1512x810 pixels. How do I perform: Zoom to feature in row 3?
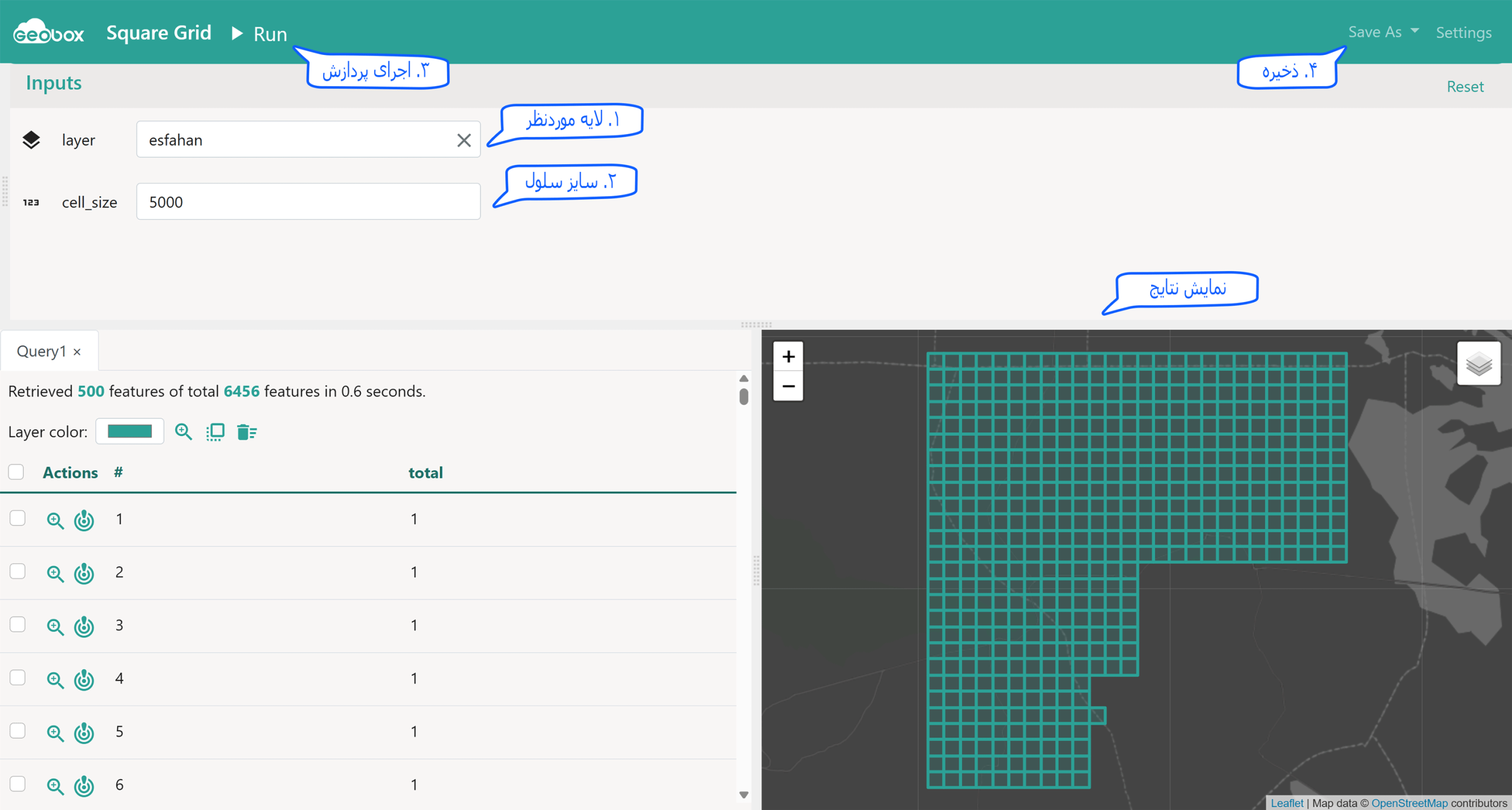tap(55, 626)
